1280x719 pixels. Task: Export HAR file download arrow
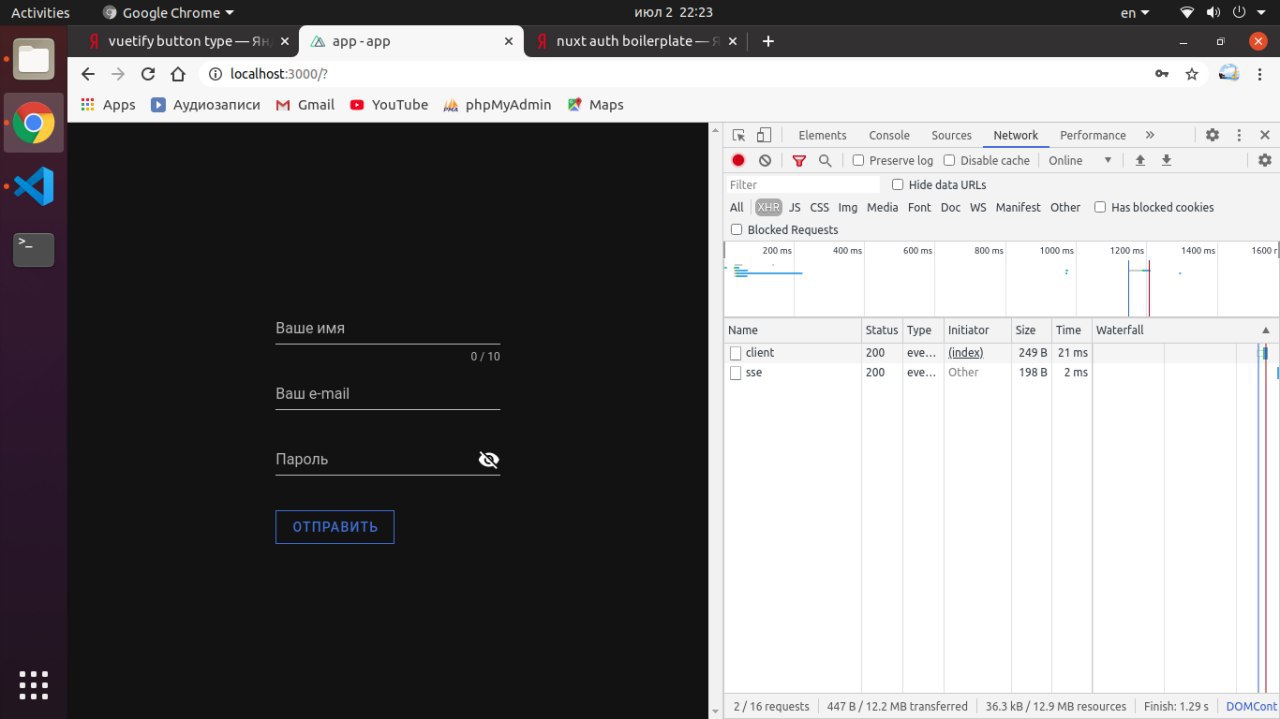point(1166,160)
